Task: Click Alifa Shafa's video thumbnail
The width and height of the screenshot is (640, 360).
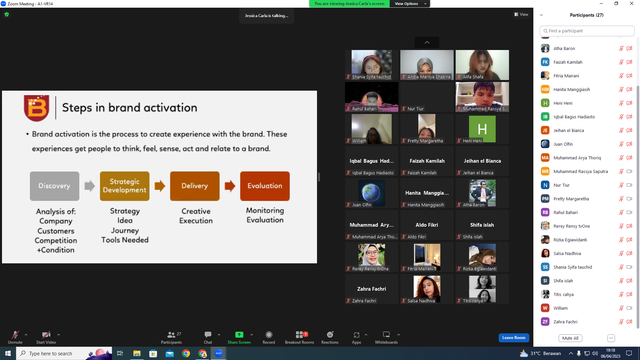Action: 482,64
